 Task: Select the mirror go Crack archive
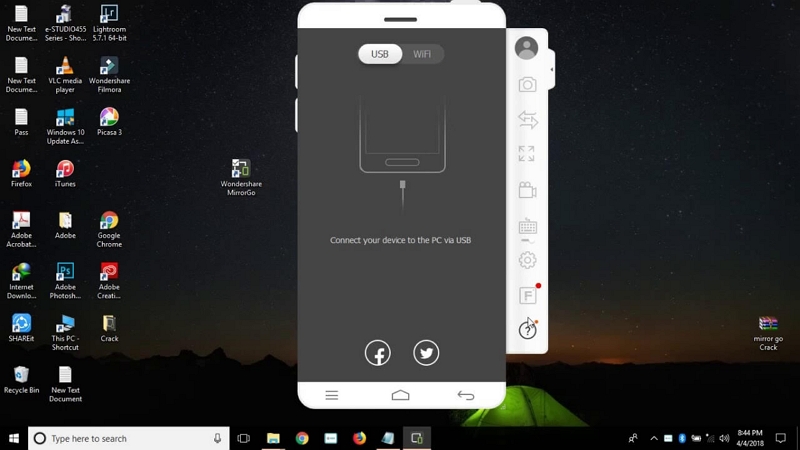(x=768, y=334)
